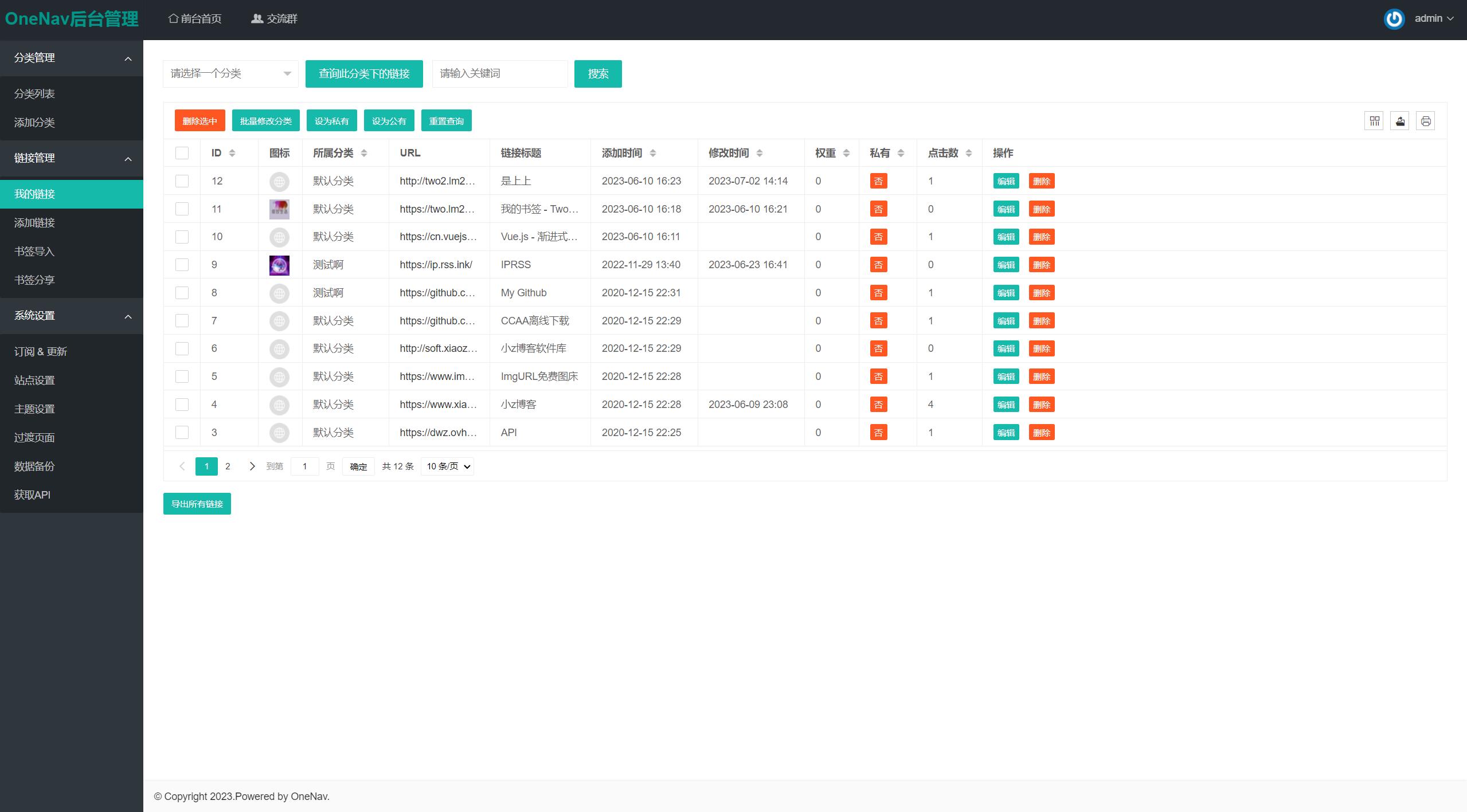Click the table export icon
This screenshot has width=1467, height=812.
[1400, 121]
